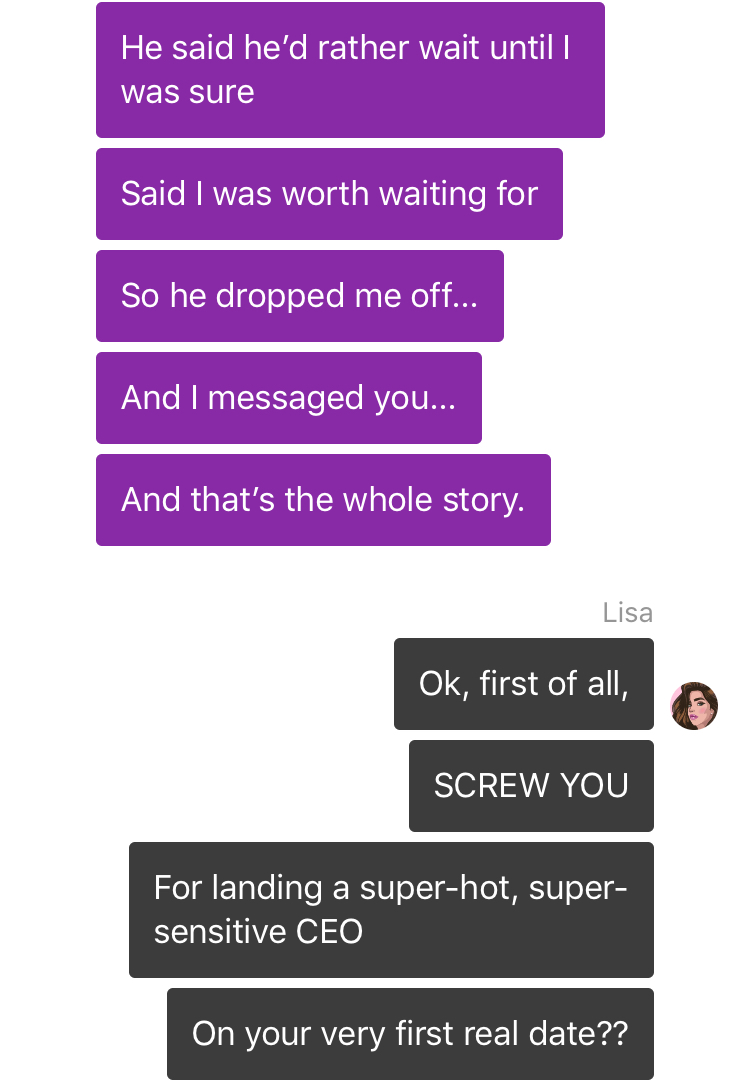Click the 'Lisa' sender name label
Image resolution: width=750 pixels, height=1084 pixels.
(x=628, y=613)
